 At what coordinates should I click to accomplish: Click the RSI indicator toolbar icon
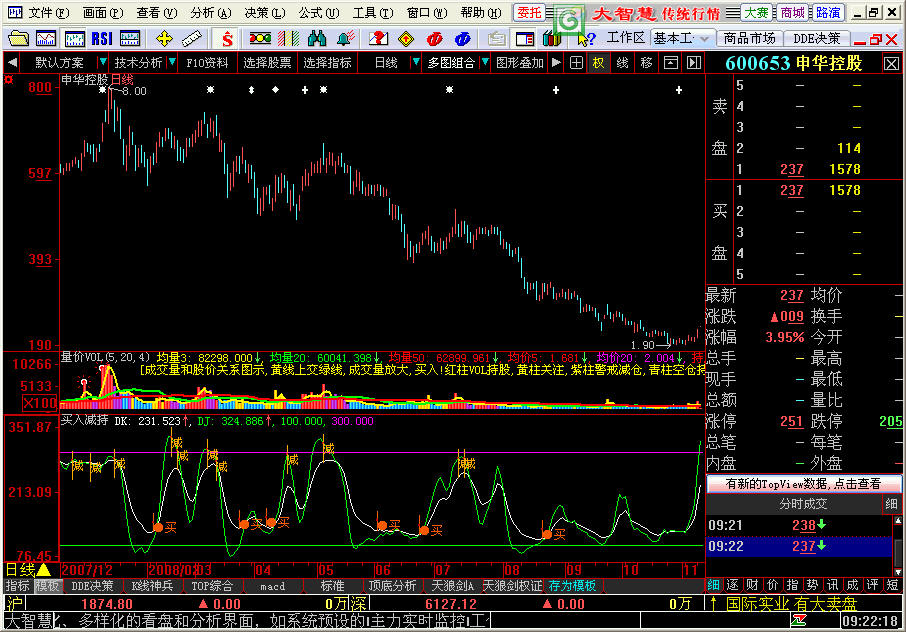click(102, 39)
